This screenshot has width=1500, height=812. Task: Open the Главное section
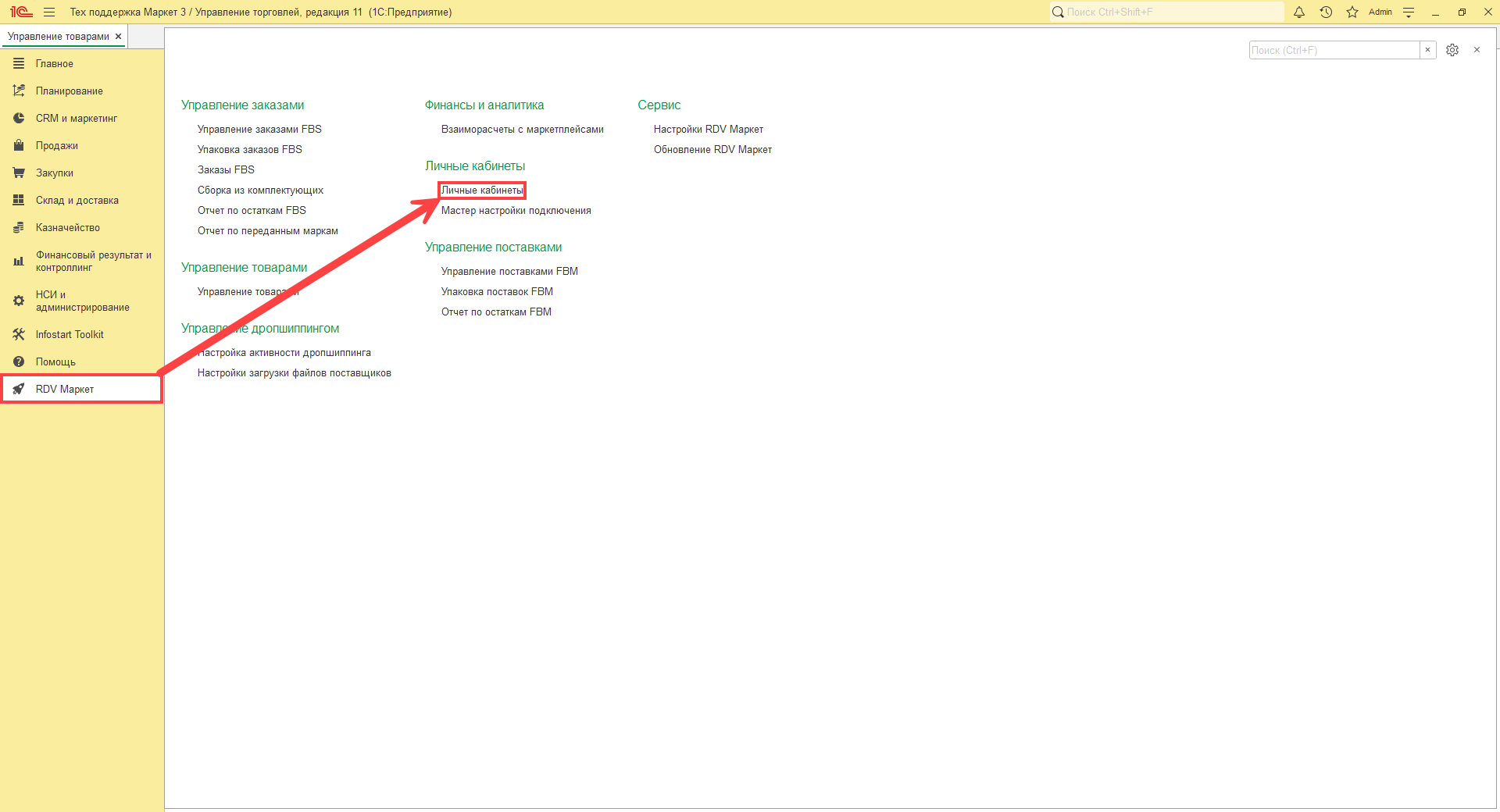(x=82, y=63)
